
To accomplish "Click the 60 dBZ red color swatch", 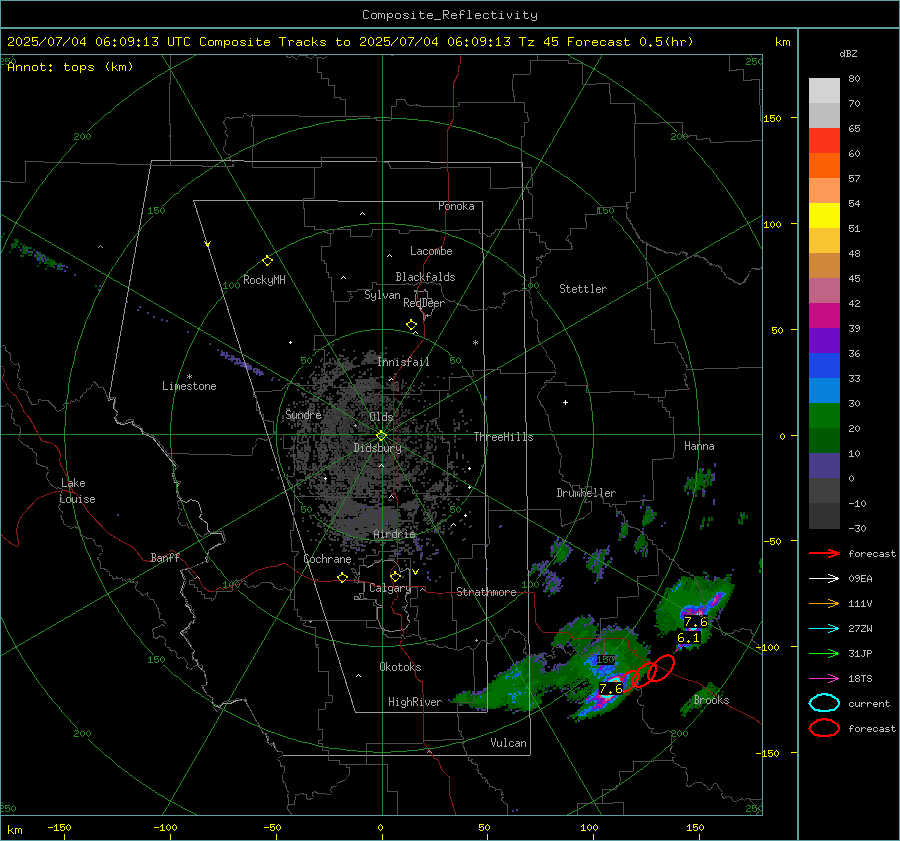I will [x=824, y=141].
